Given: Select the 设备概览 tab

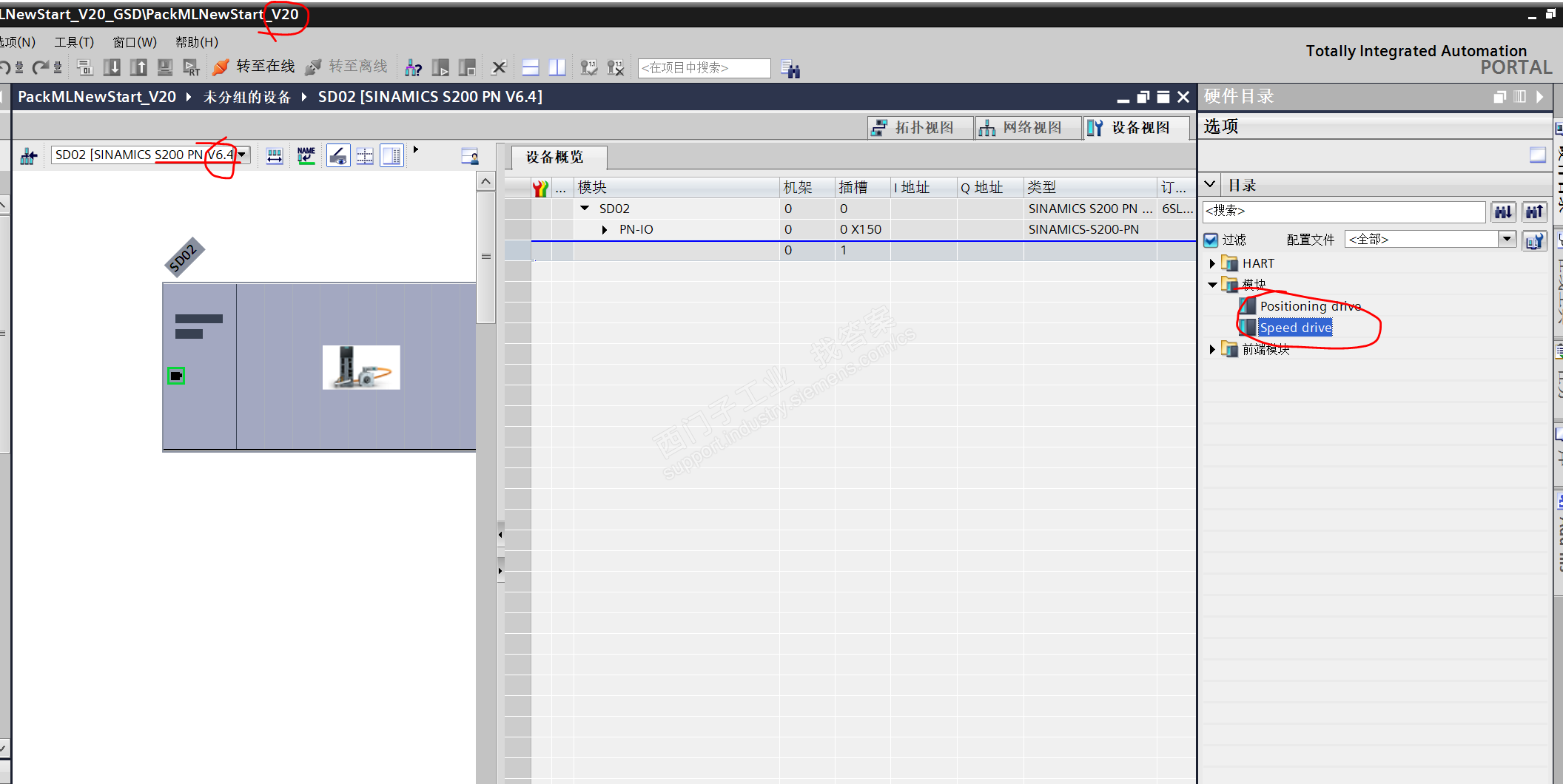Looking at the screenshot, I should [x=559, y=158].
